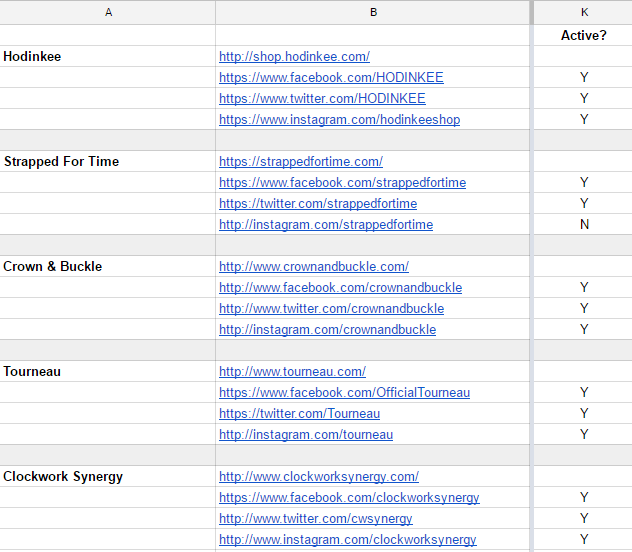Open the strappedfortime.com website link
632x552 pixels.
click(x=300, y=162)
